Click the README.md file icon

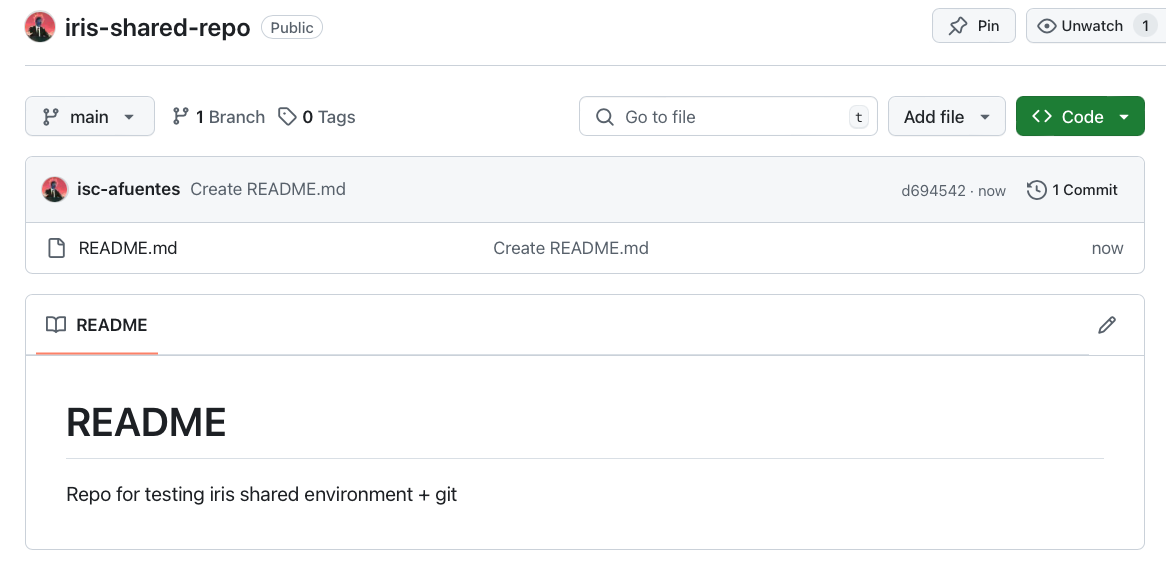click(x=57, y=248)
